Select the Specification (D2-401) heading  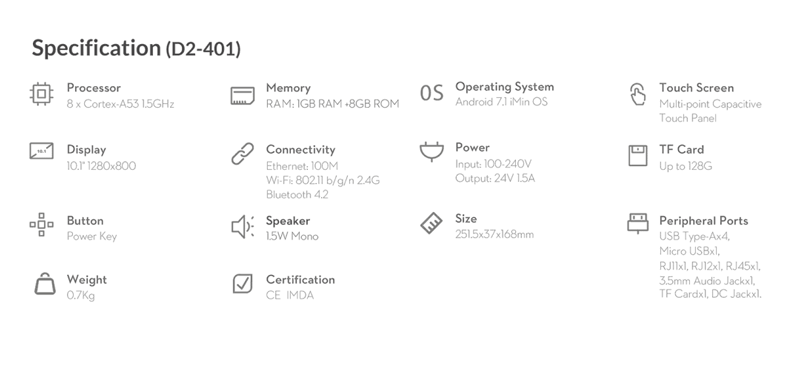pos(136,48)
